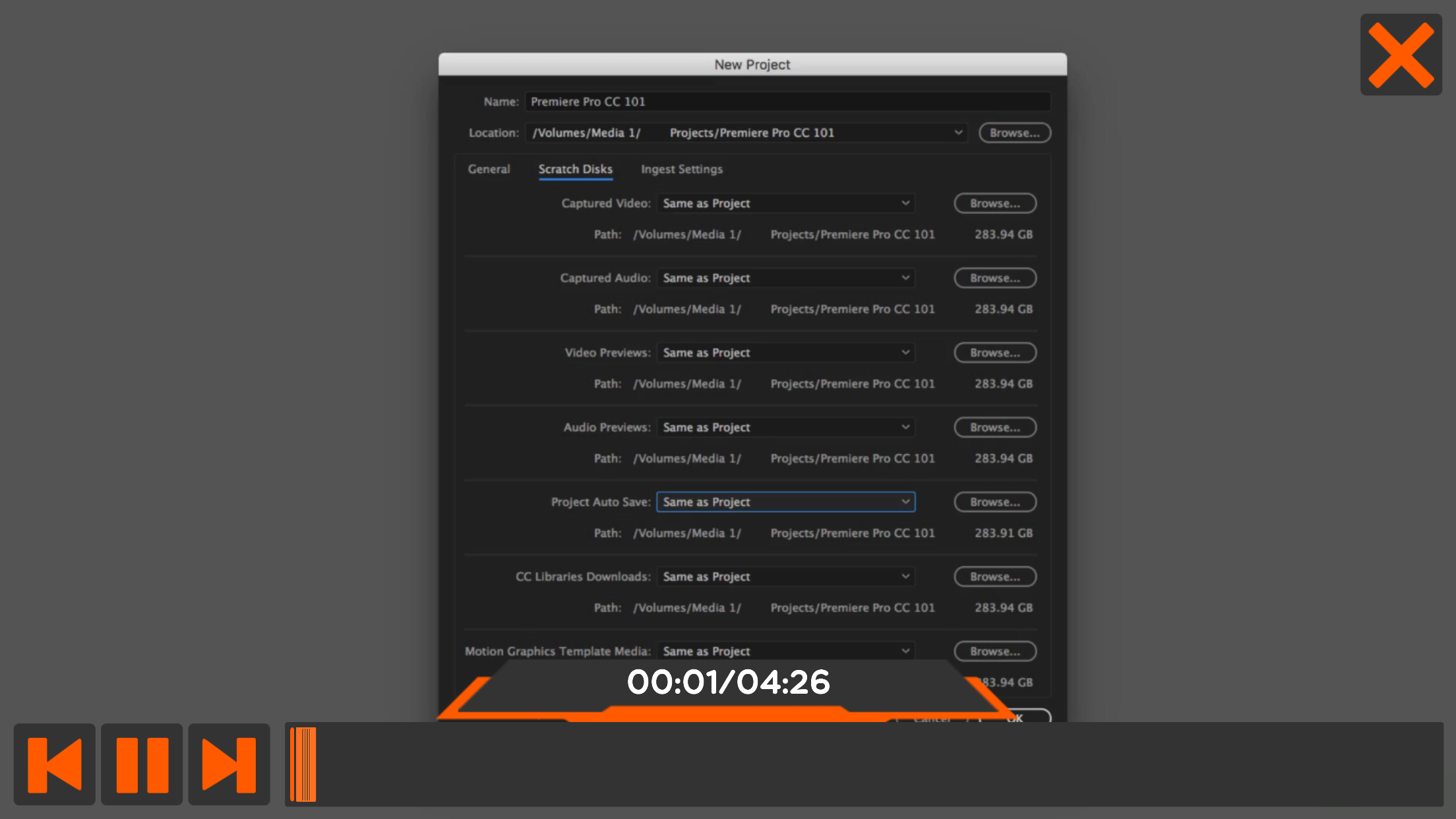1456x819 pixels.
Task: Open the Project Auto Save dropdown
Action: [785, 502]
